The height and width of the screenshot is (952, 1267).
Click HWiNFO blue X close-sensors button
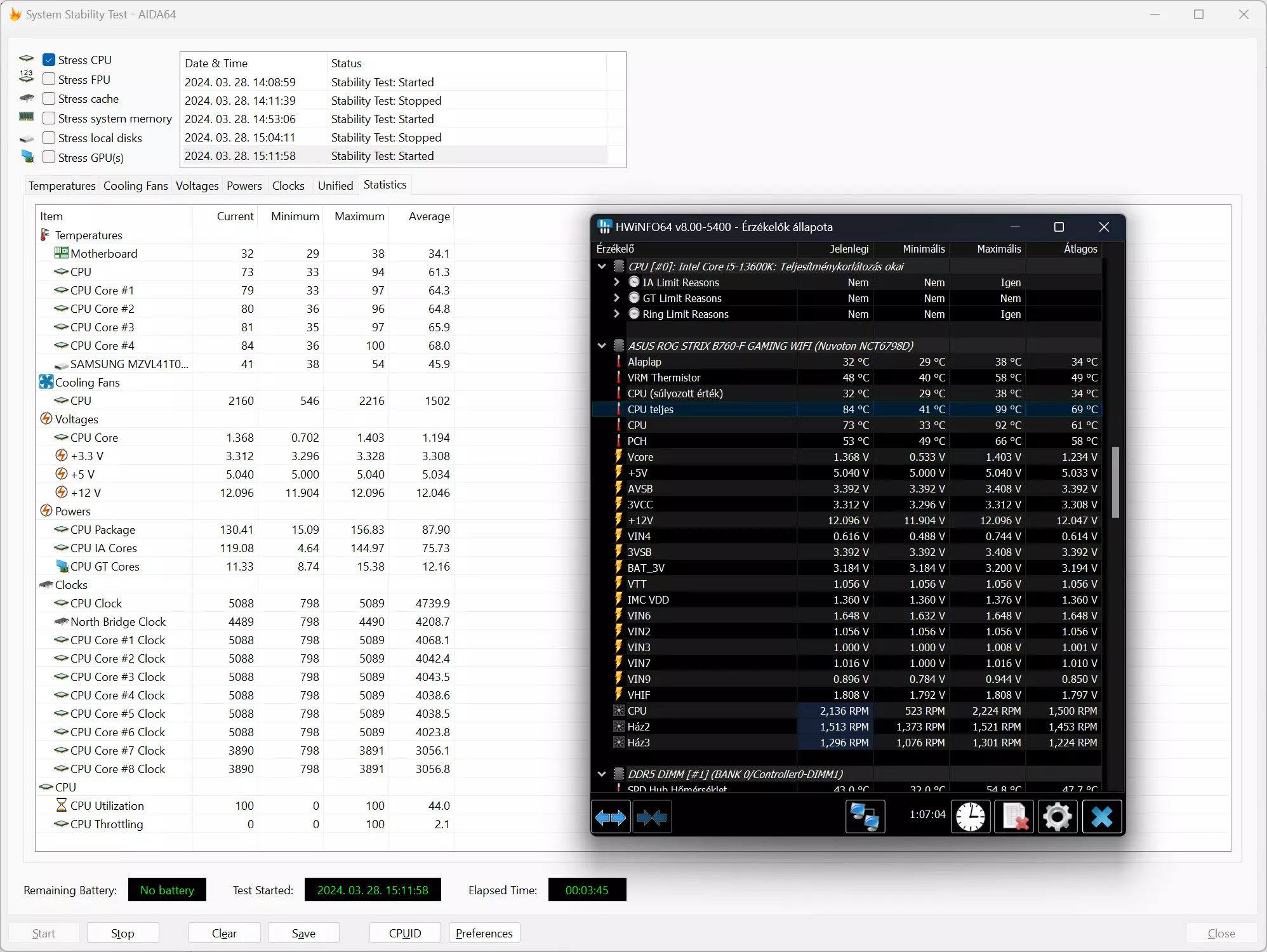tap(1102, 817)
